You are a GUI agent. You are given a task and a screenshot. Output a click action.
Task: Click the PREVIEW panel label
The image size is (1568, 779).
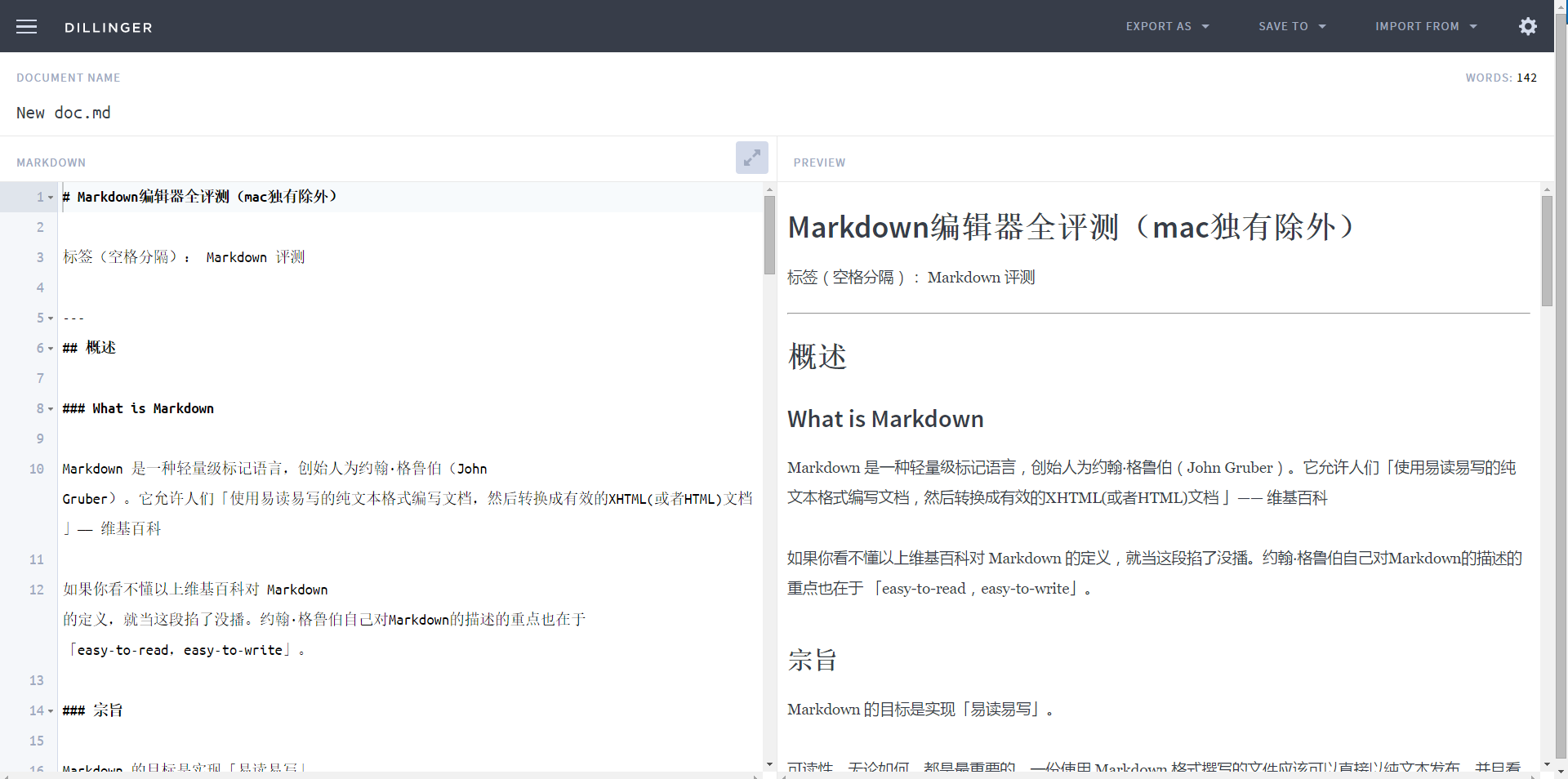819,162
